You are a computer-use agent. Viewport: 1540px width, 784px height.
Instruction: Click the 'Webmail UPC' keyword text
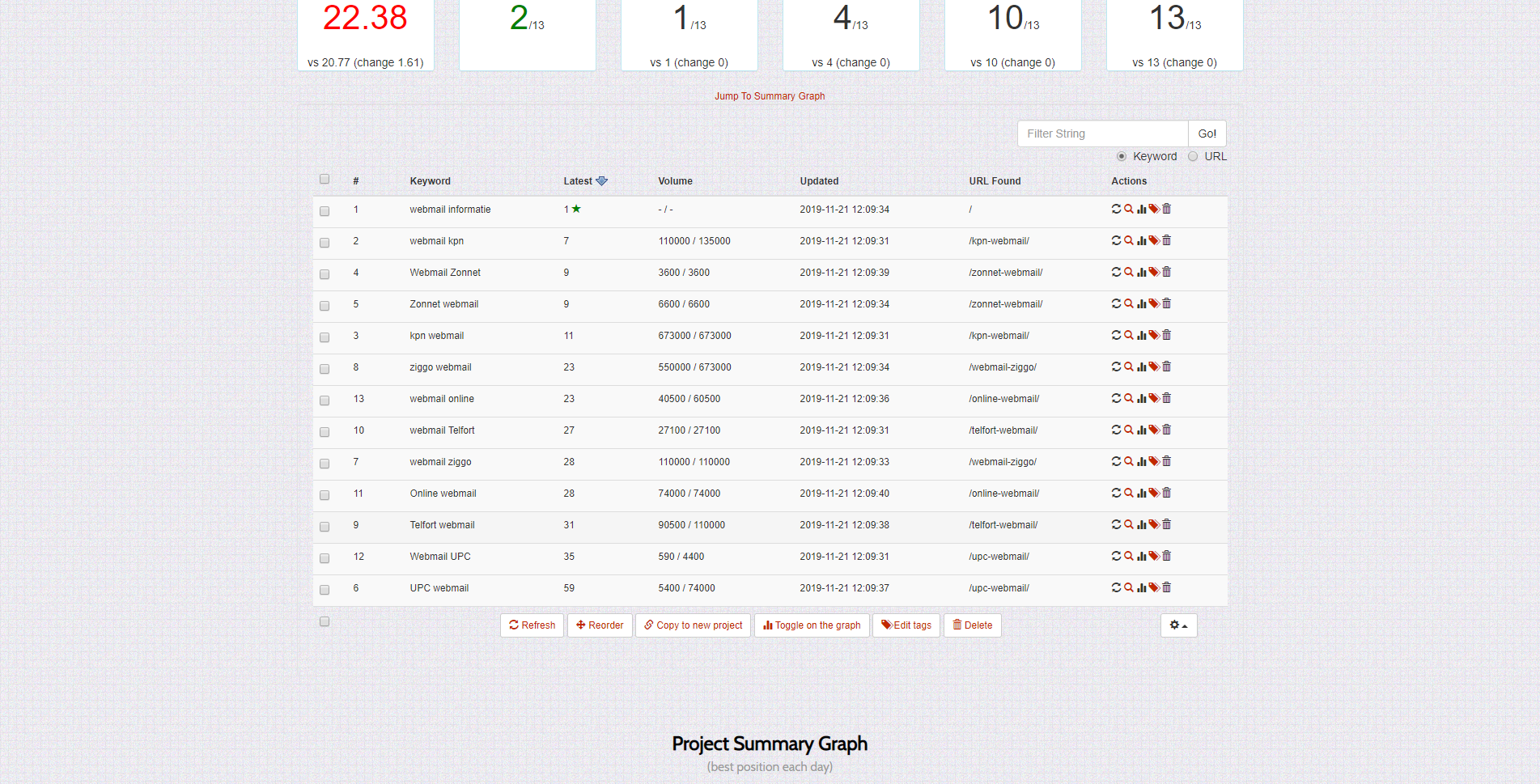pyautogui.click(x=440, y=557)
